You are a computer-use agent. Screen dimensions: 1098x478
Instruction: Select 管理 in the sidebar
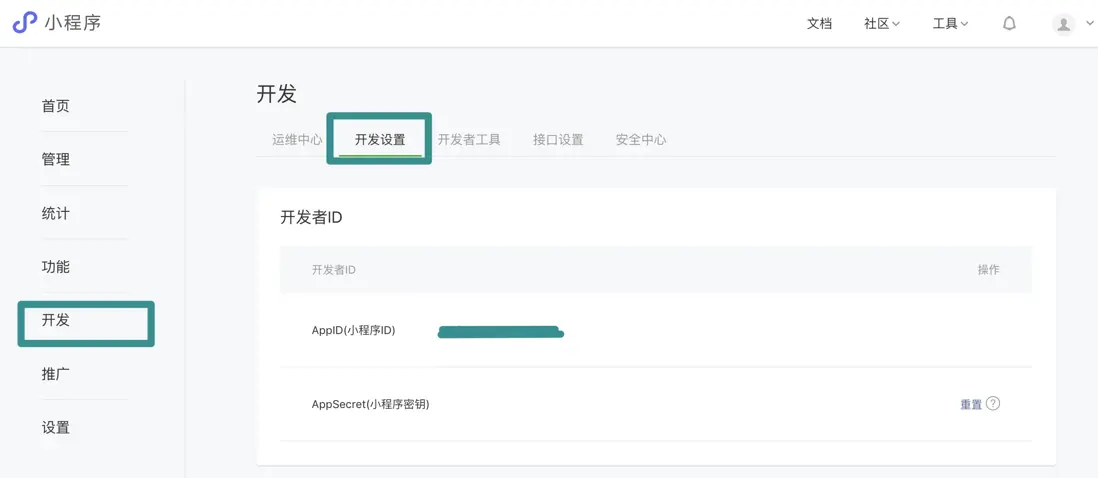(56, 160)
